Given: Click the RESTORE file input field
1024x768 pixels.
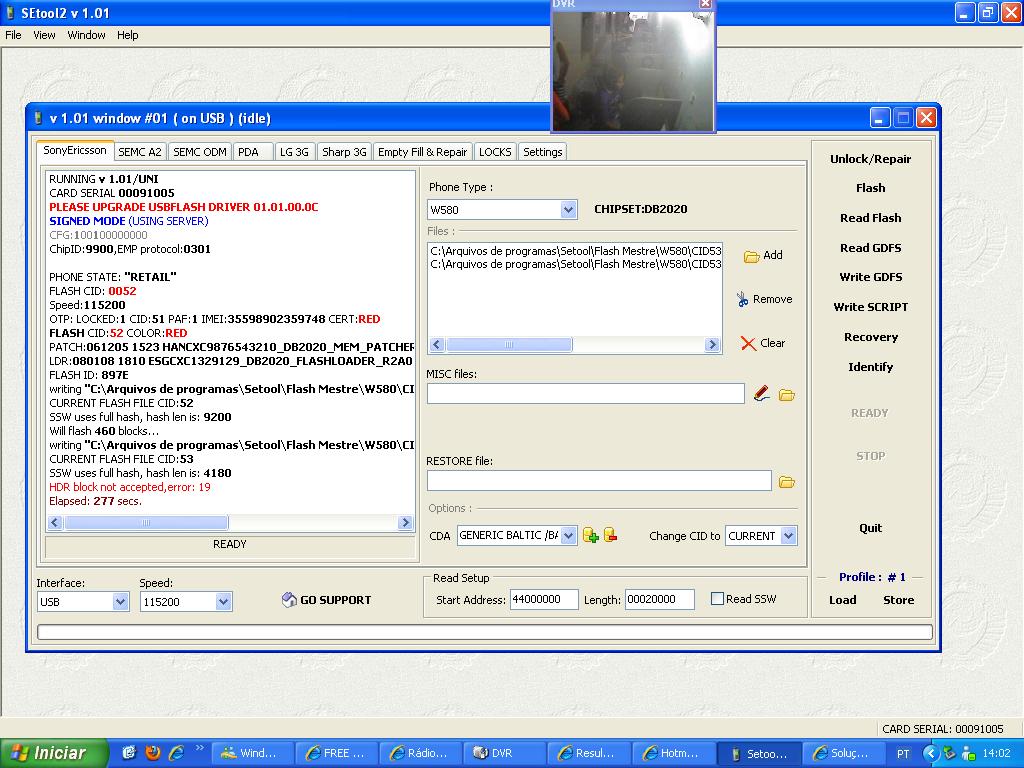Looking at the screenshot, I should point(599,481).
